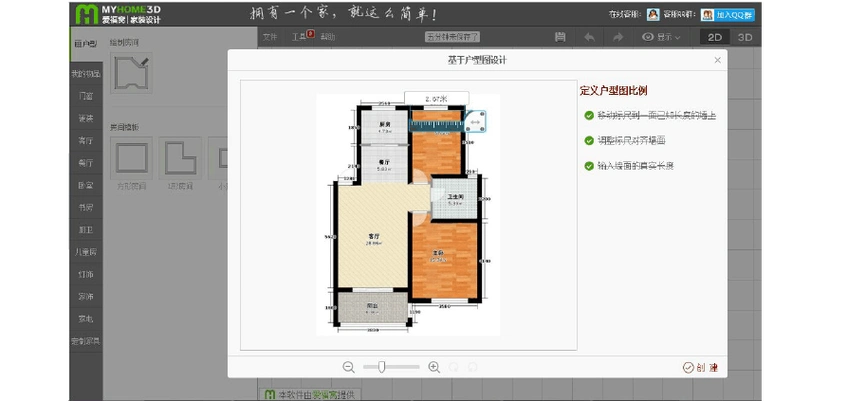This screenshot has height=401, width=847.
Task: Click the 创建 create button
Action: (x=701, y=367)
